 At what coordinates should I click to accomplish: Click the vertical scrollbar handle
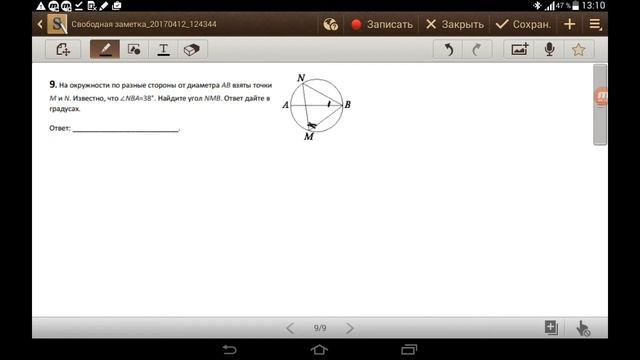click(600, 104)
